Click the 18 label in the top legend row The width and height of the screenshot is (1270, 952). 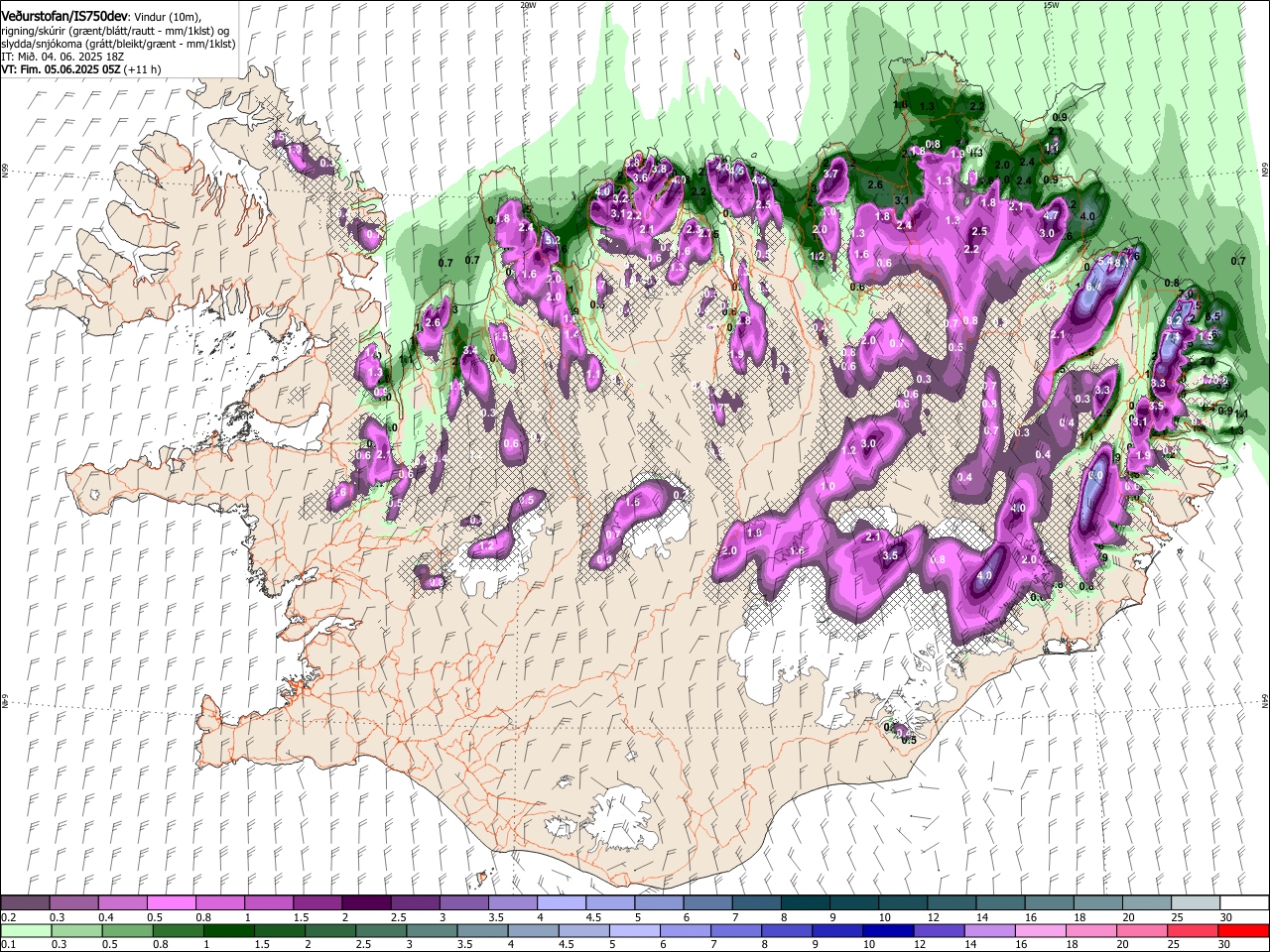(1079, 917)
